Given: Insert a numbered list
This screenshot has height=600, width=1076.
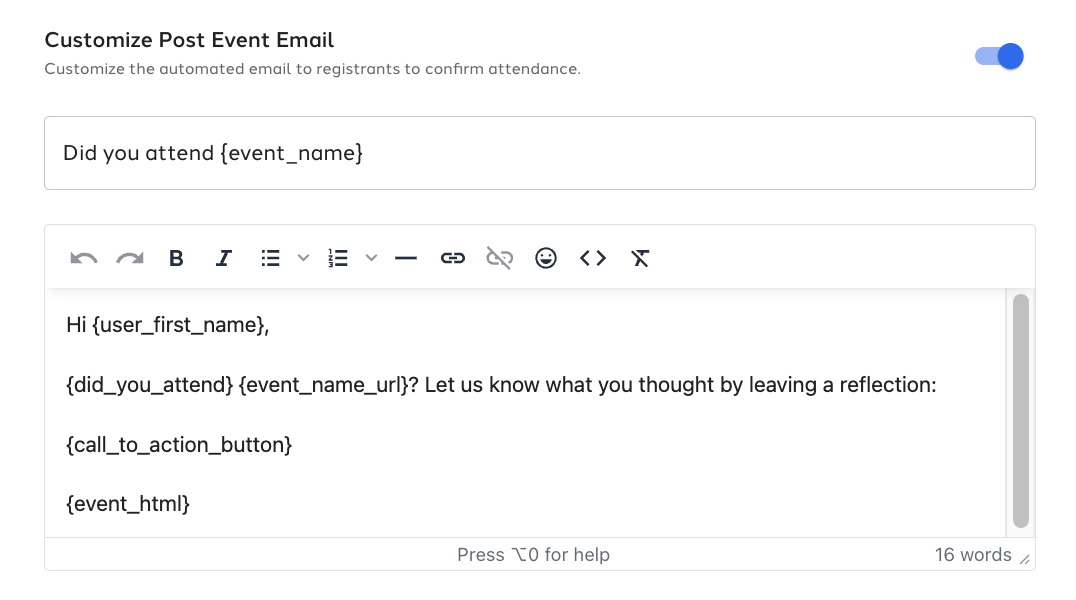Looking at the screenshot, I should (x=338, y=258).
